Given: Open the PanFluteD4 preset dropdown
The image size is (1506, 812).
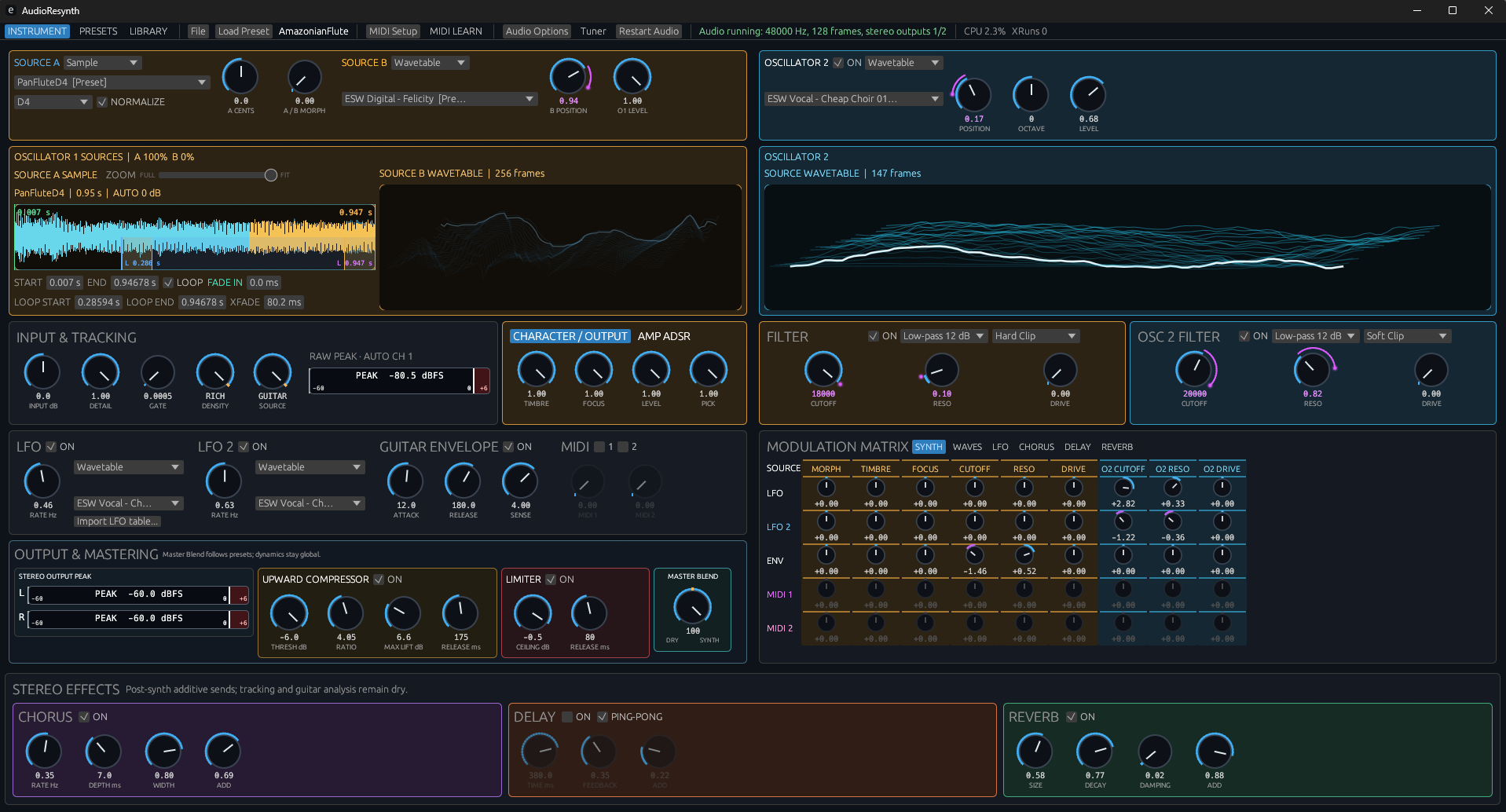Looking at the screenshot, I should tap(112, 82).
